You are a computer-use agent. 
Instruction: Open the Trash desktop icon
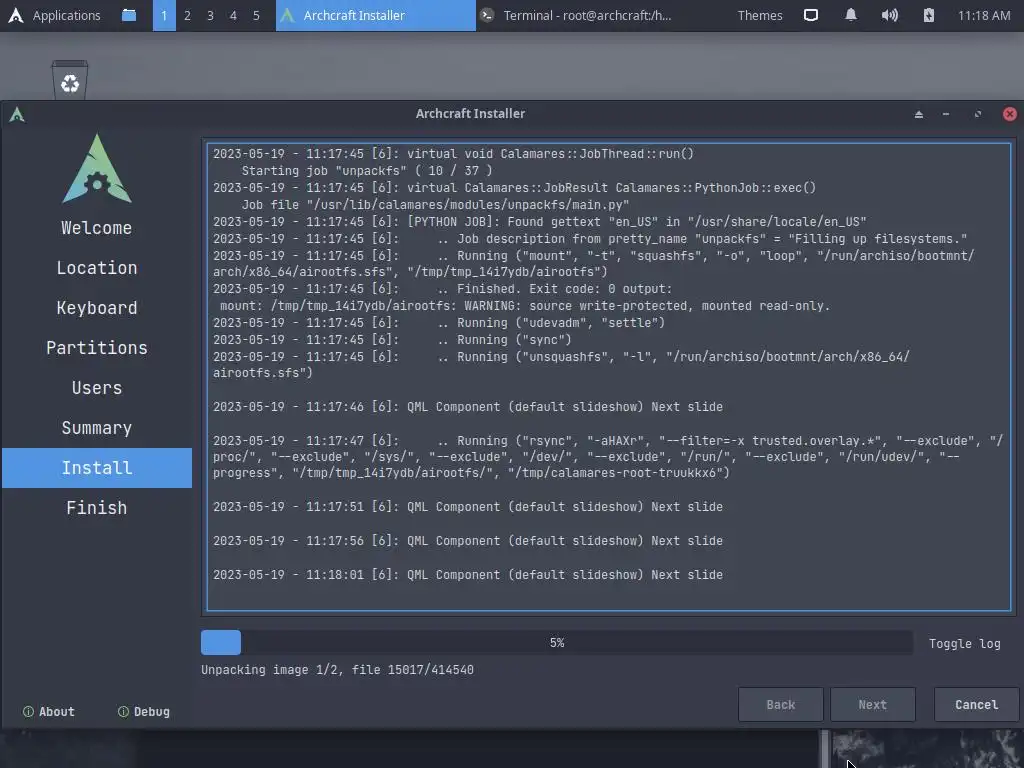(70, 80)
